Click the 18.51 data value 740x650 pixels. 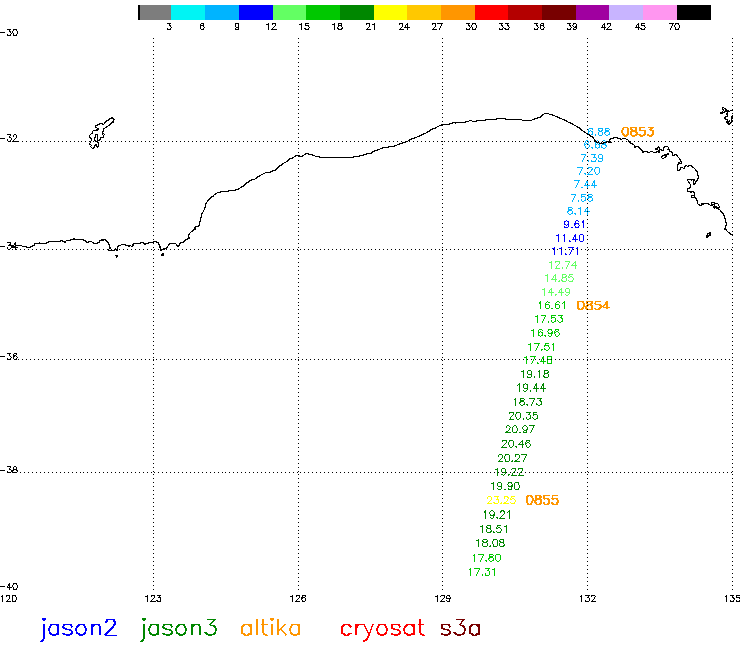click(x=494, y=529)
